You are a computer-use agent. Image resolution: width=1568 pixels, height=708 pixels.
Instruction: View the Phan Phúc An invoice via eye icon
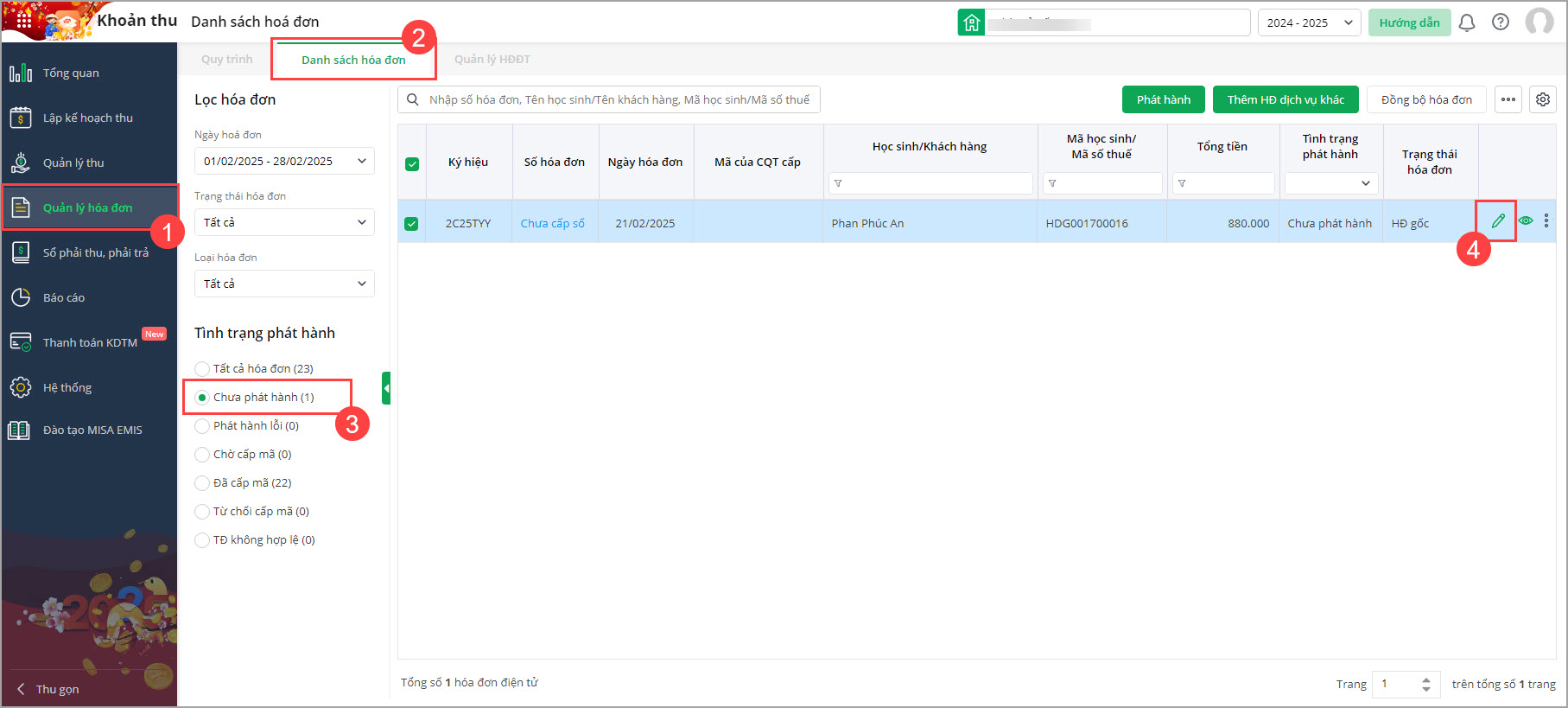coord(1526,221)
